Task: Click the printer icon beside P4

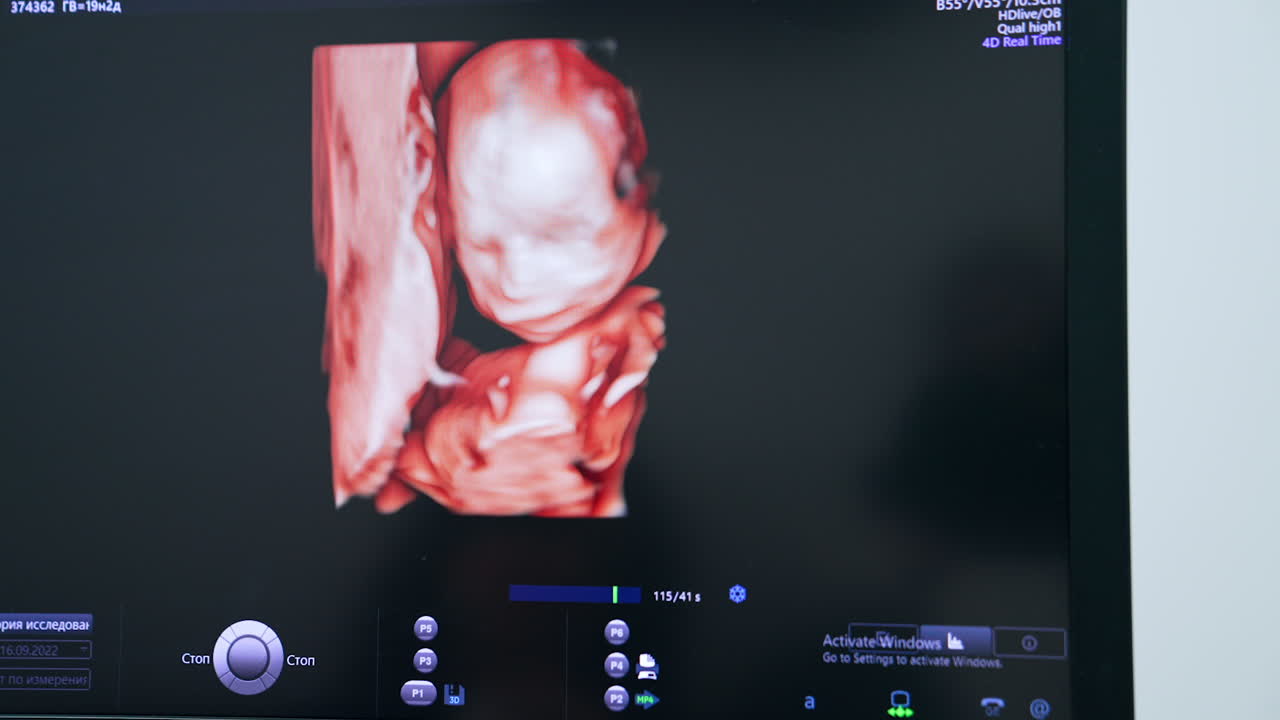Action: pyautogui.click(x=648, y=665)
